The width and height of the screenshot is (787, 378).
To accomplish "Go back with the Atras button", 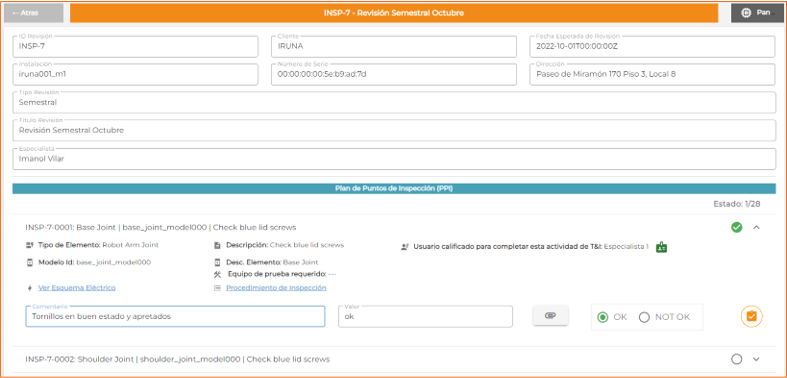I will [34, 13].
